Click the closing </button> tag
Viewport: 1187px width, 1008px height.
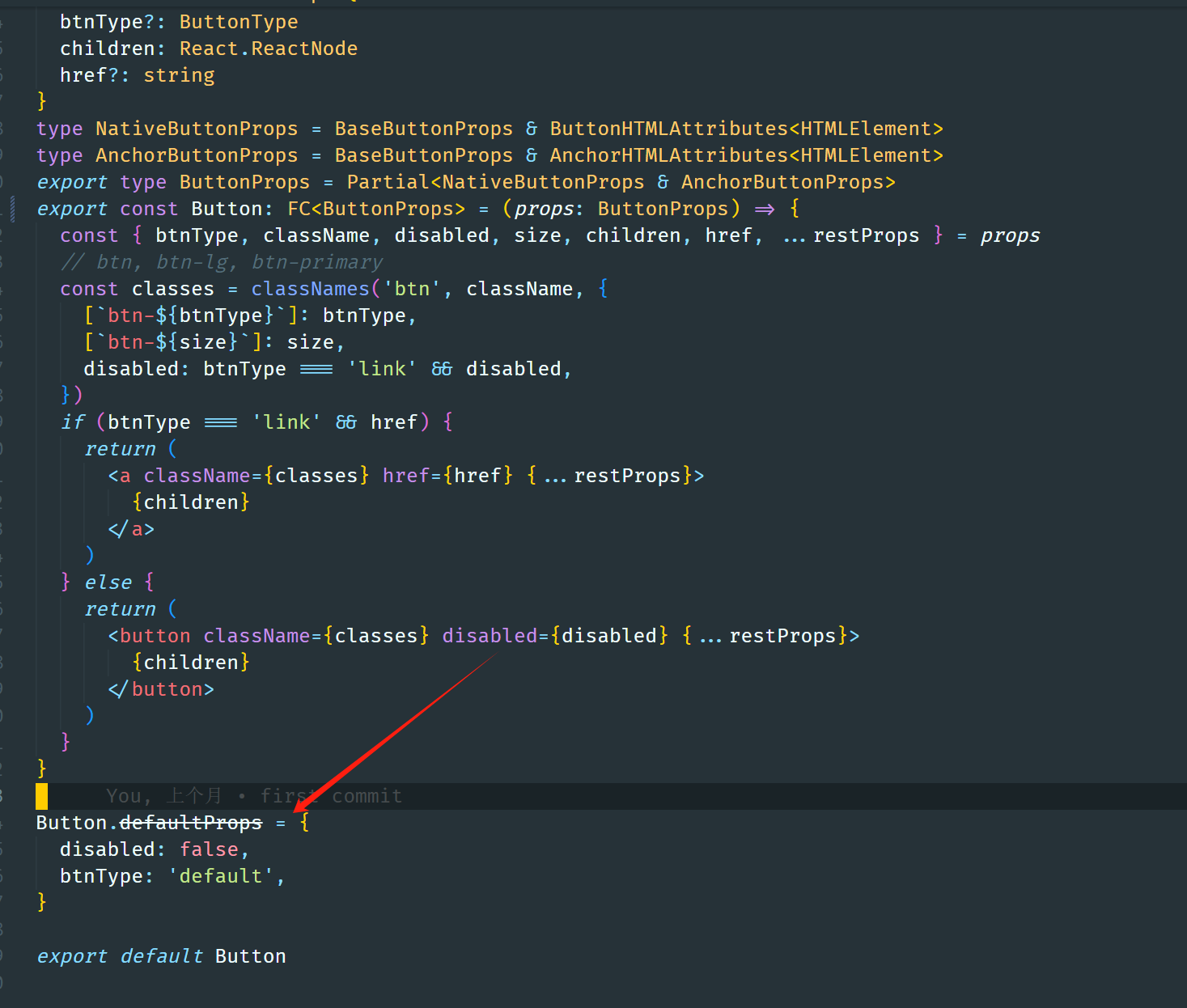pos(161,689)
